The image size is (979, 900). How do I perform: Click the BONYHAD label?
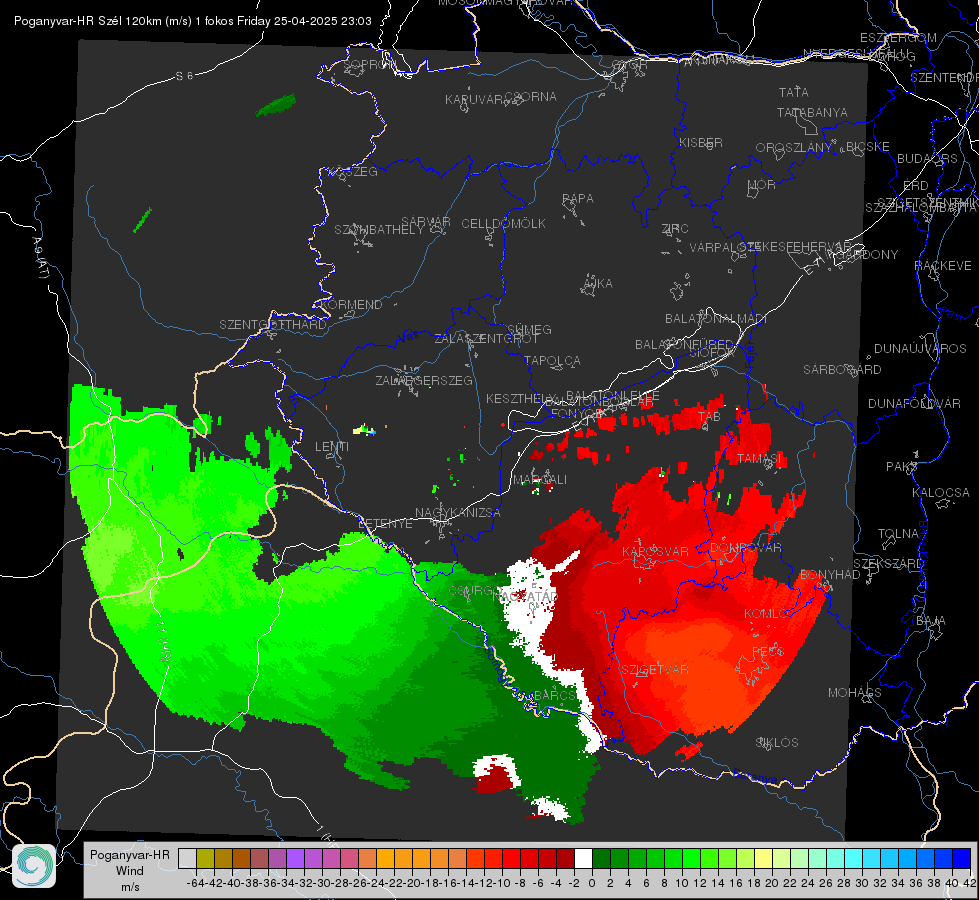(x=830, y=575)
